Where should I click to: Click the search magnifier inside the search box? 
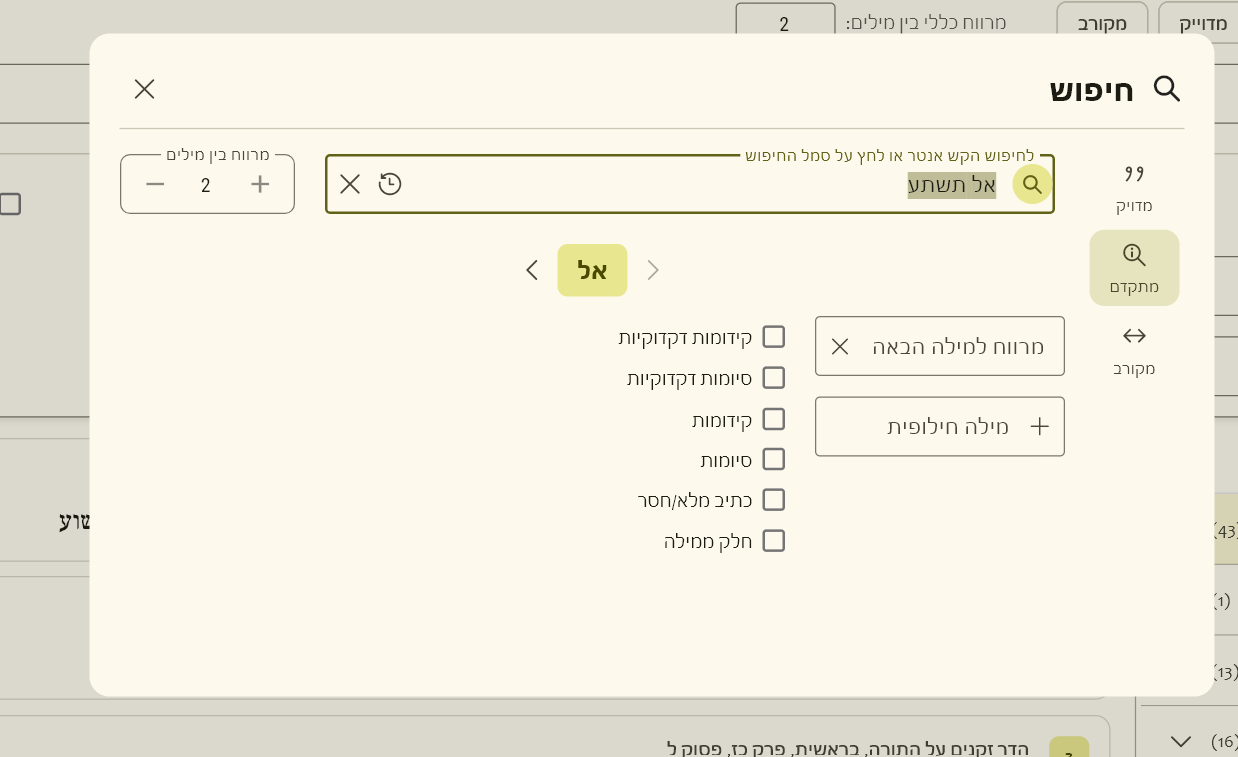(1031, 184)
